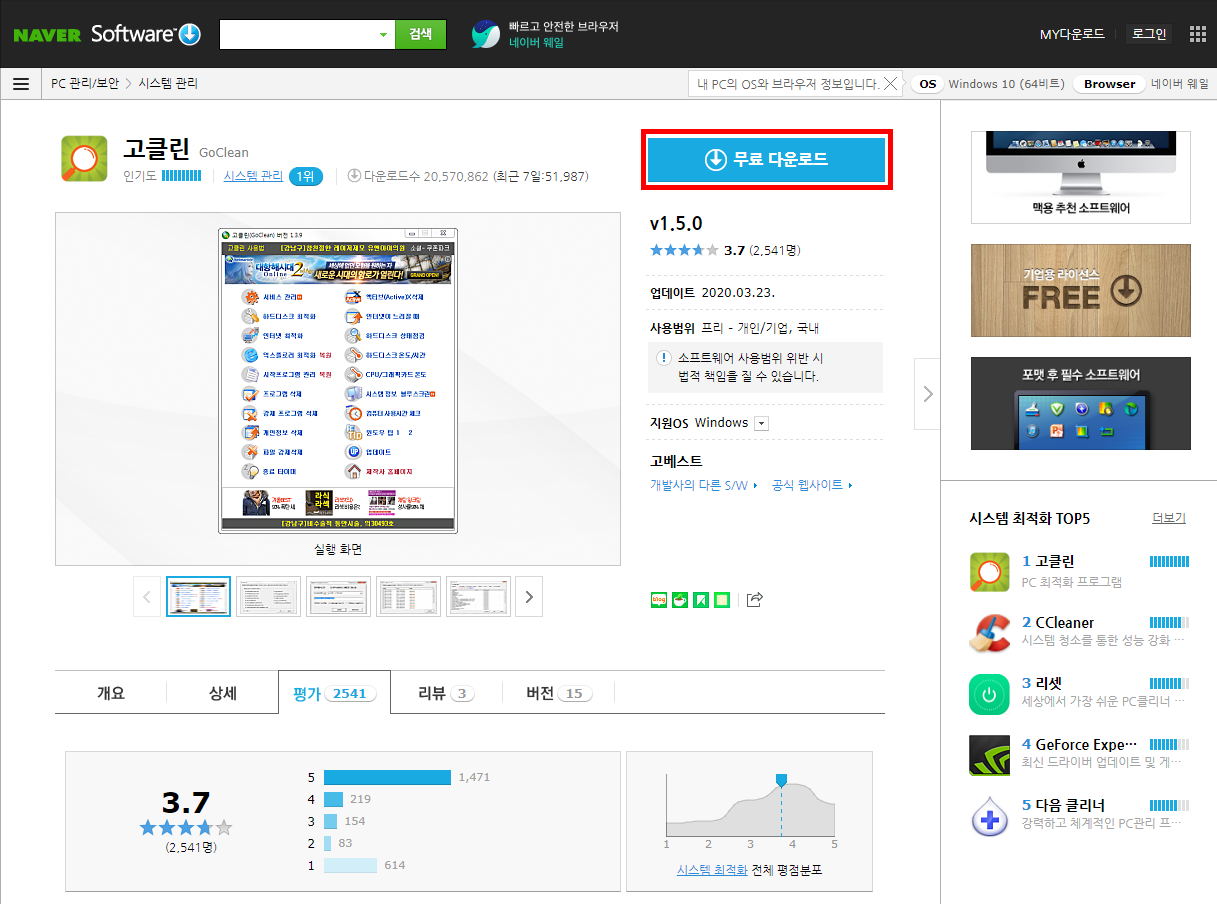Image resolution: width=1217 pixels, height=904 pixels.
Task: Click the OS toggle pill in header
Action: coord(927,84)
